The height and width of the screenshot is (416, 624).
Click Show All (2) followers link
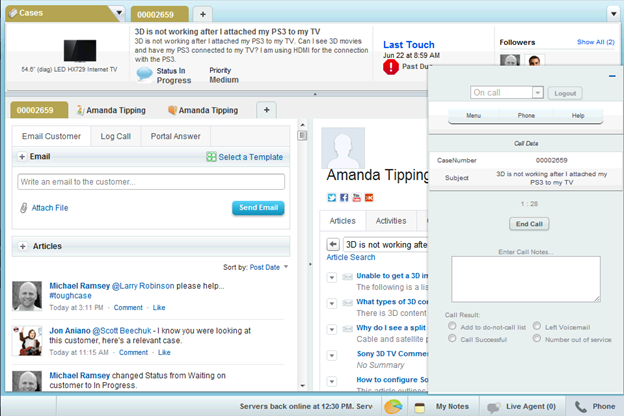pyautogui.click(x=596, y=42)
